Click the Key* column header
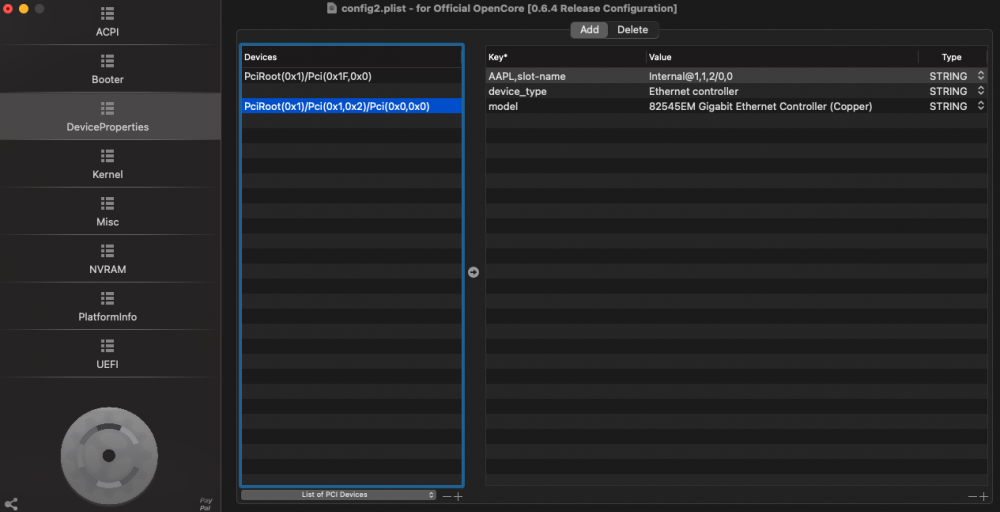 [566, 57]
